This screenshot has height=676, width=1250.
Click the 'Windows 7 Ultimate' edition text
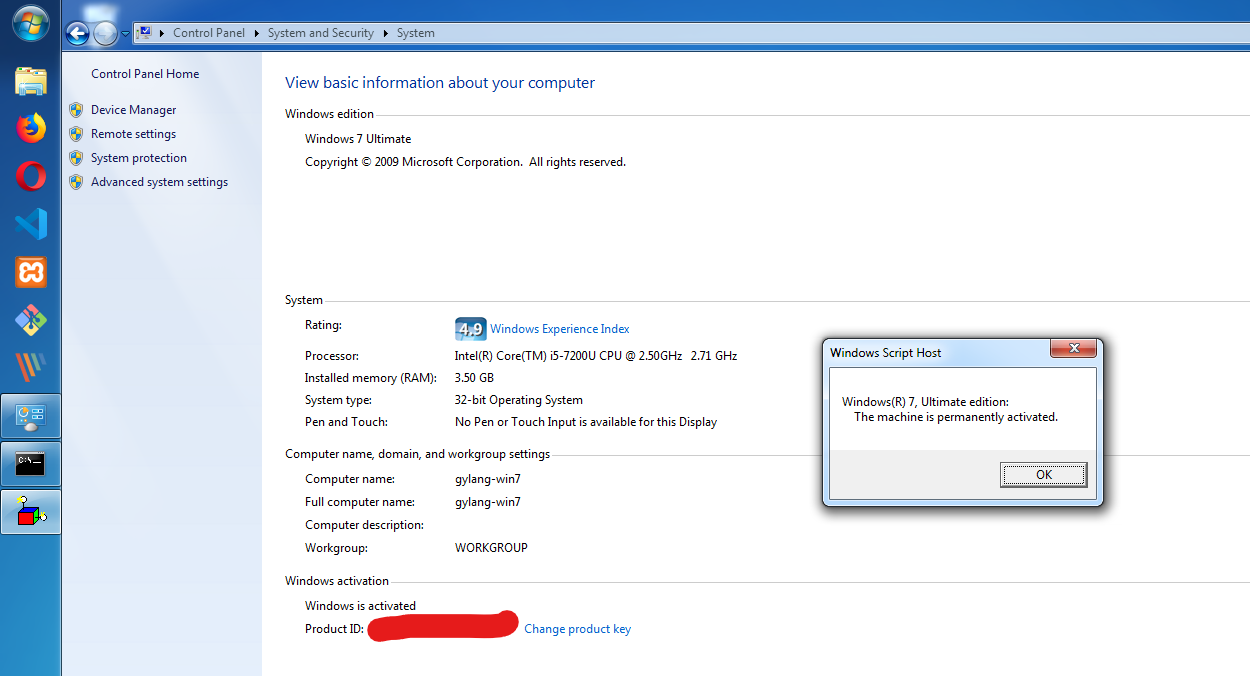pyautogui.click(x=358, y=139)
